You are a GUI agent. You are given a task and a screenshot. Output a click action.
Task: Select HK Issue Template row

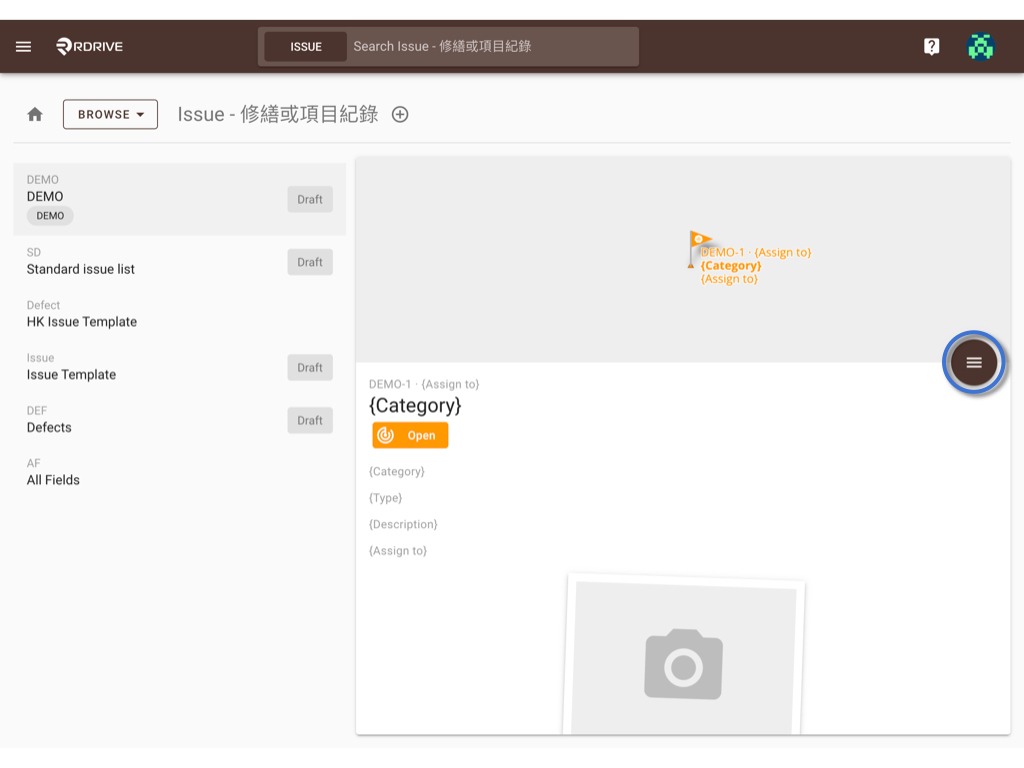(180, 314)
